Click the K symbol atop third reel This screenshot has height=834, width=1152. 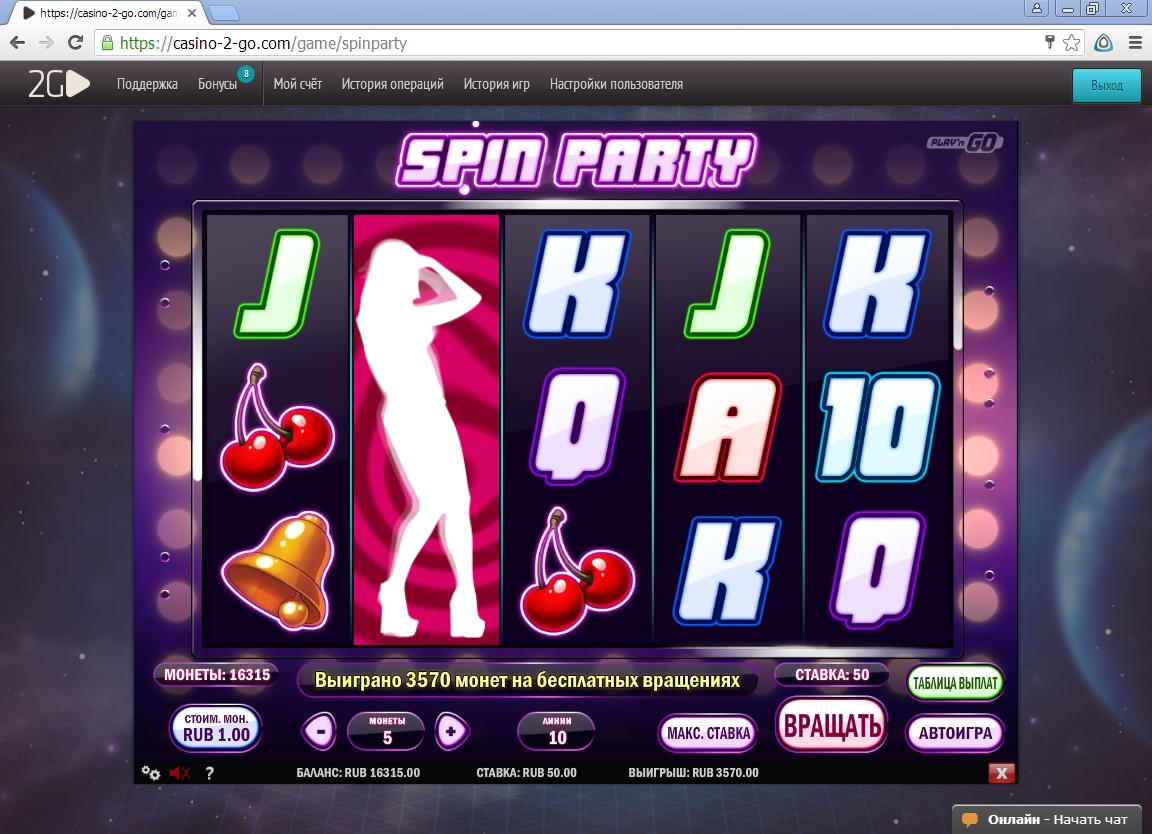[577, 284]
